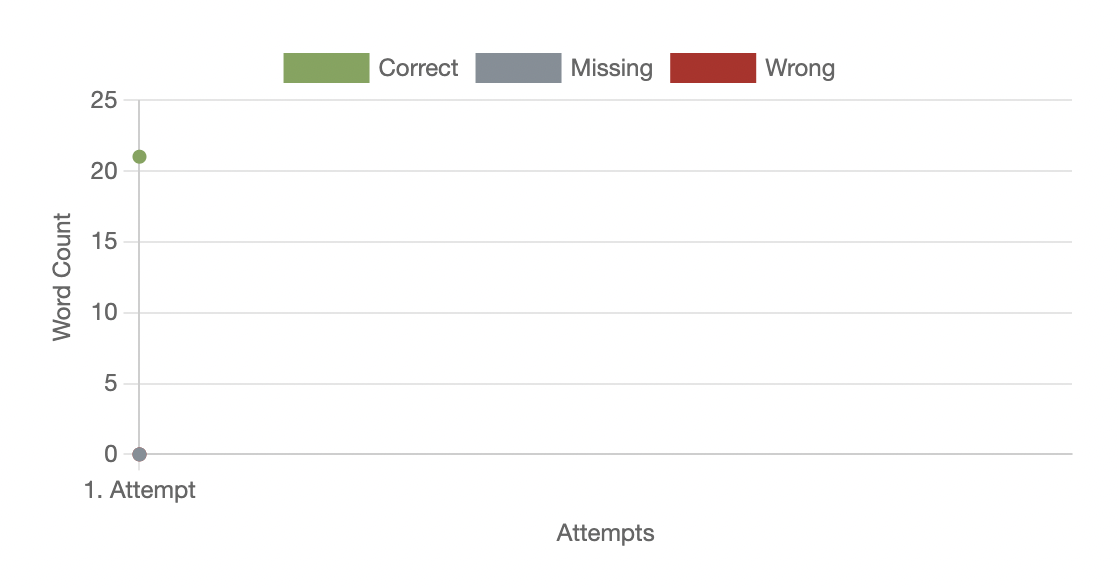
Task: Toggle the Correct series via its legend label
Action: (x=418, y=68)
